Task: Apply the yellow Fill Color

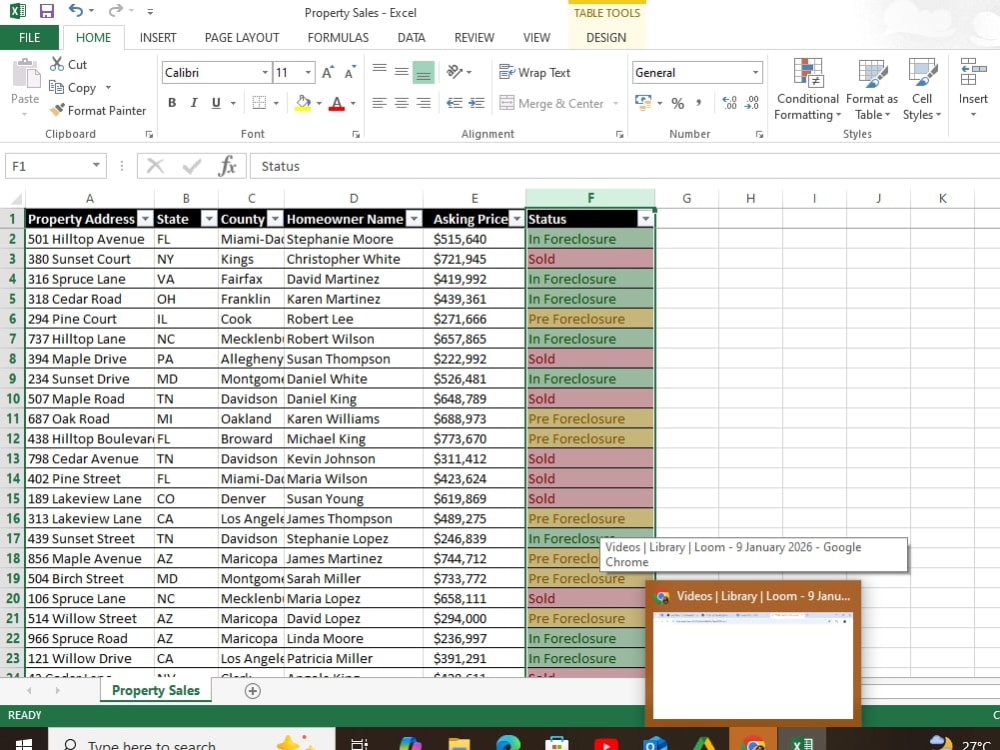Action: 303,103
